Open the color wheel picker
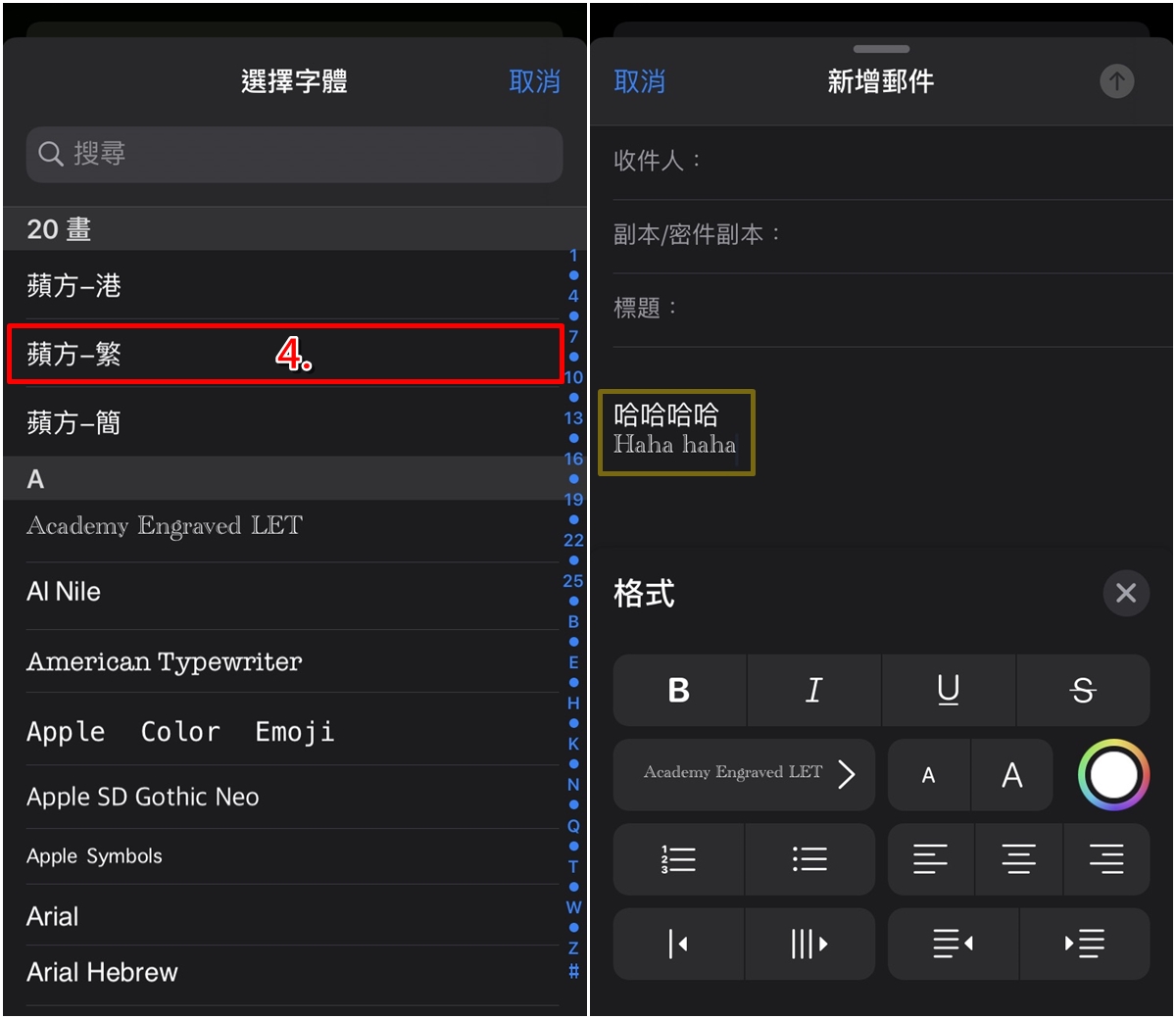This screenshot has height=1019, width=1176. [x=1113, y=775]
